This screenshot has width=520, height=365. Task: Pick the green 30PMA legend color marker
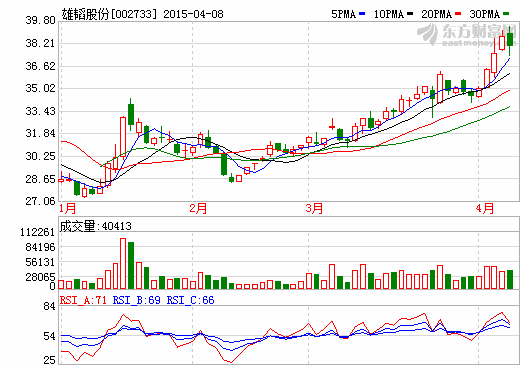coord(506,14)
